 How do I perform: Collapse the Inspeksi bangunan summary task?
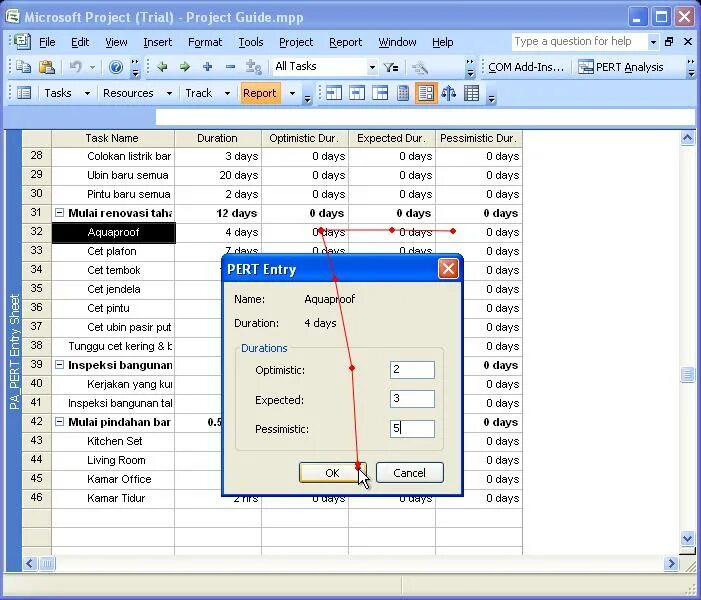coord(59,365)
